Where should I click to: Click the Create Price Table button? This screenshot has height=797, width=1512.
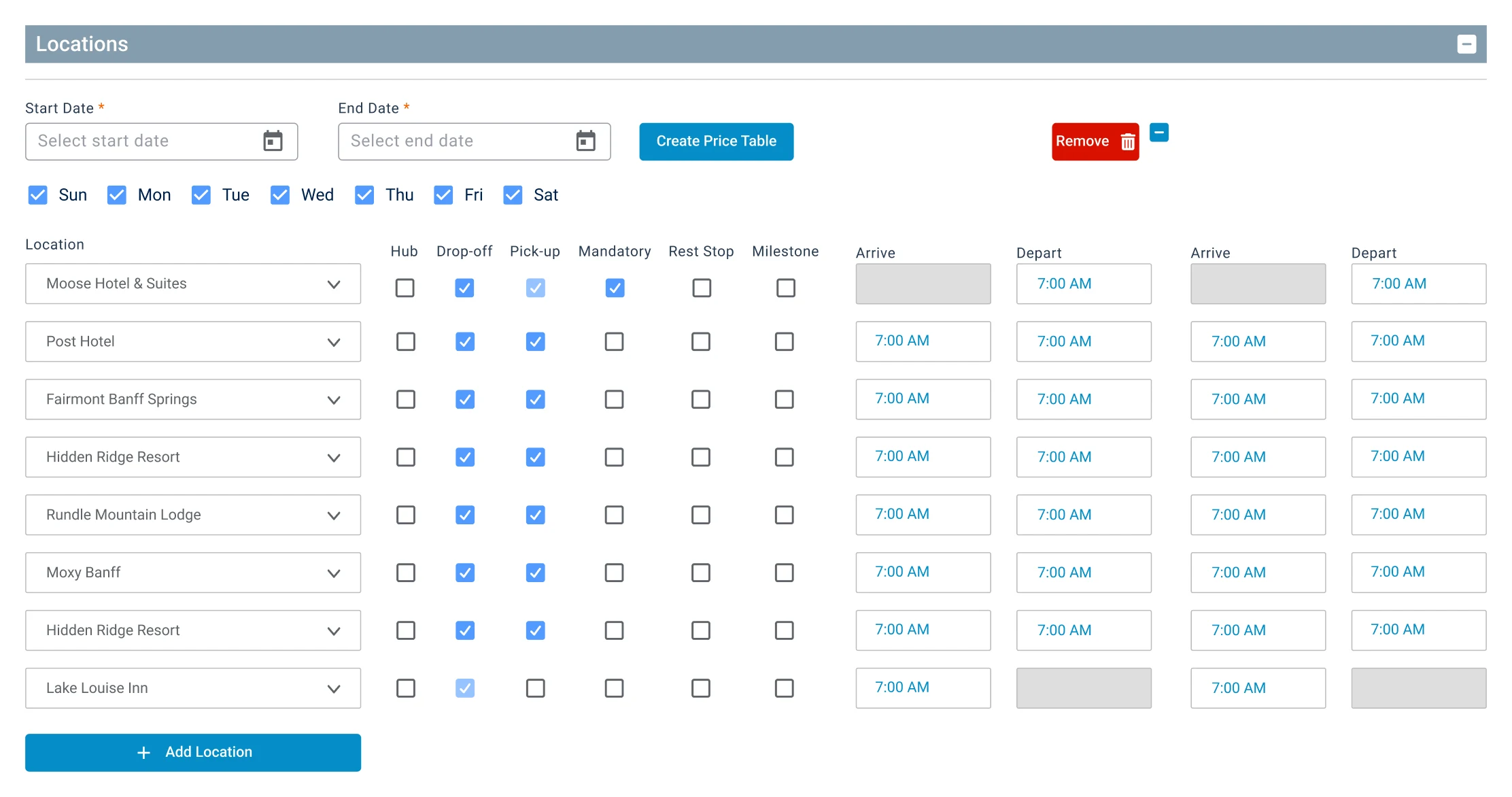(716, 141)
